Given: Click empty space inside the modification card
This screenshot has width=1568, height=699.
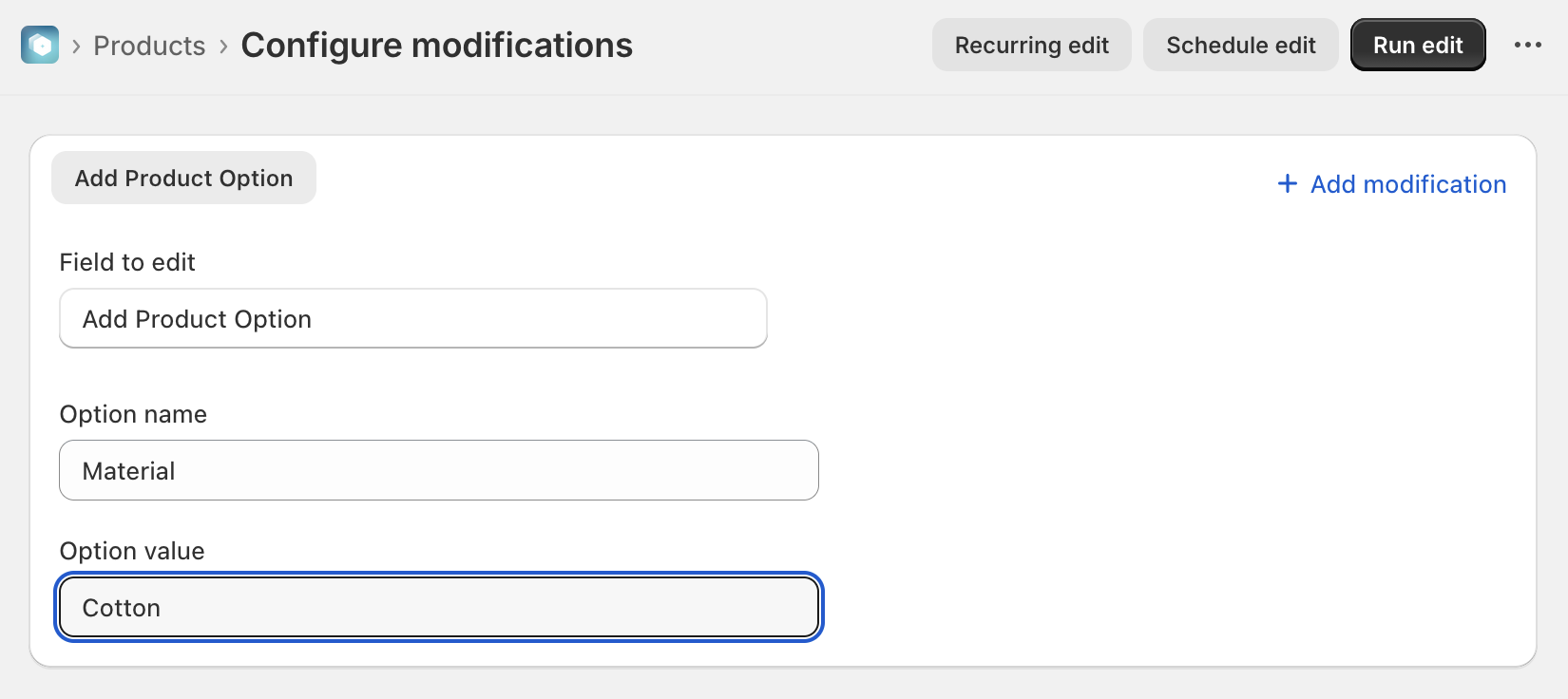Looking at the screenshot, I should point(1140,427).
